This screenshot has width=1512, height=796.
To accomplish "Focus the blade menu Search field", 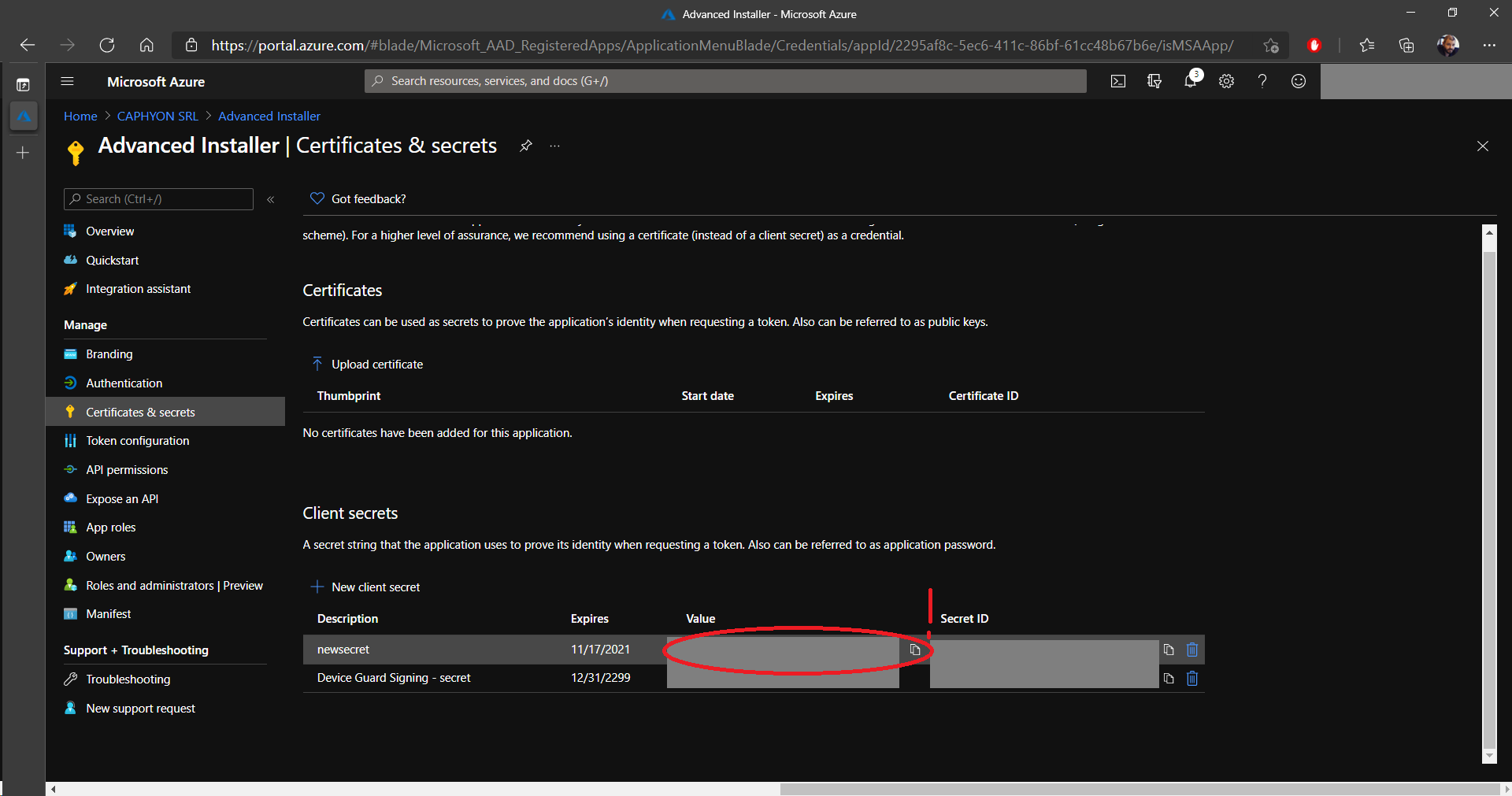I will tap(158, 199).
